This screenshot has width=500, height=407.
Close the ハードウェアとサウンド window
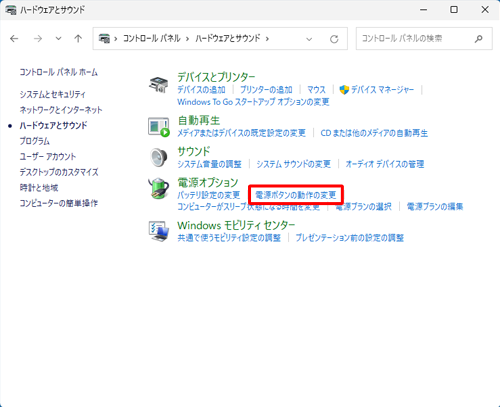pyautogui.click(x=485, y=10)
